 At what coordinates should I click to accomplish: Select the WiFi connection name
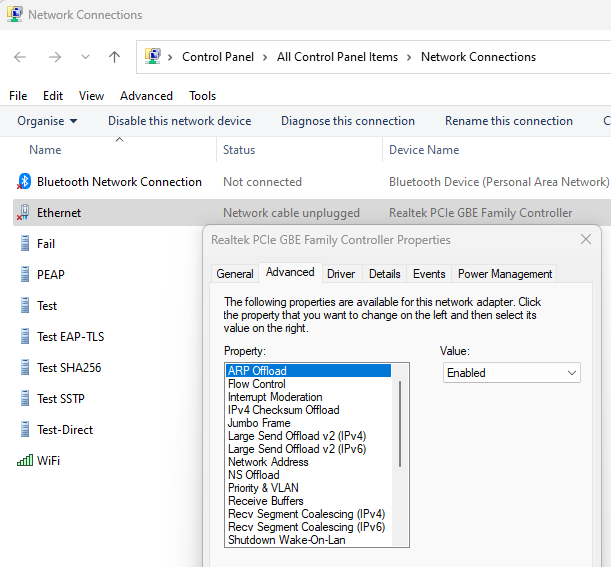[48, 461]
